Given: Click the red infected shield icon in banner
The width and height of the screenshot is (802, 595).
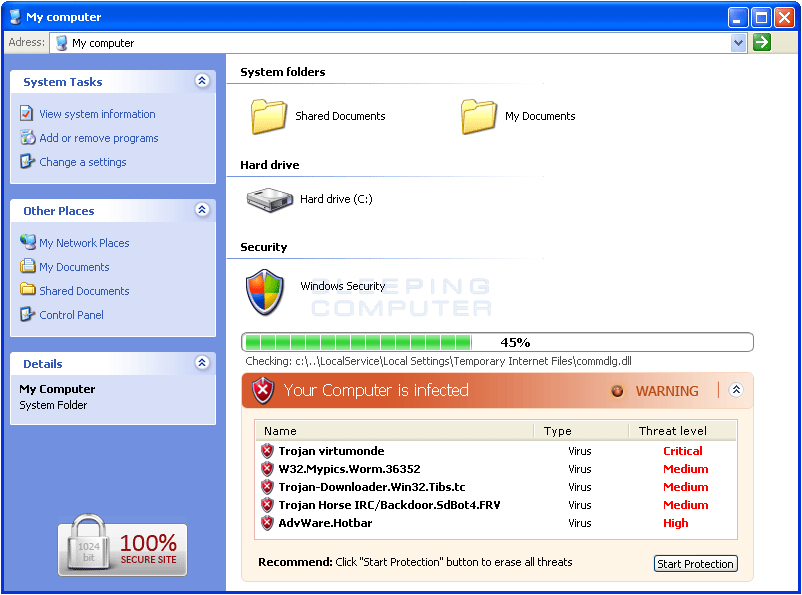Looking at the screenshot, I should tap(263, 390).
